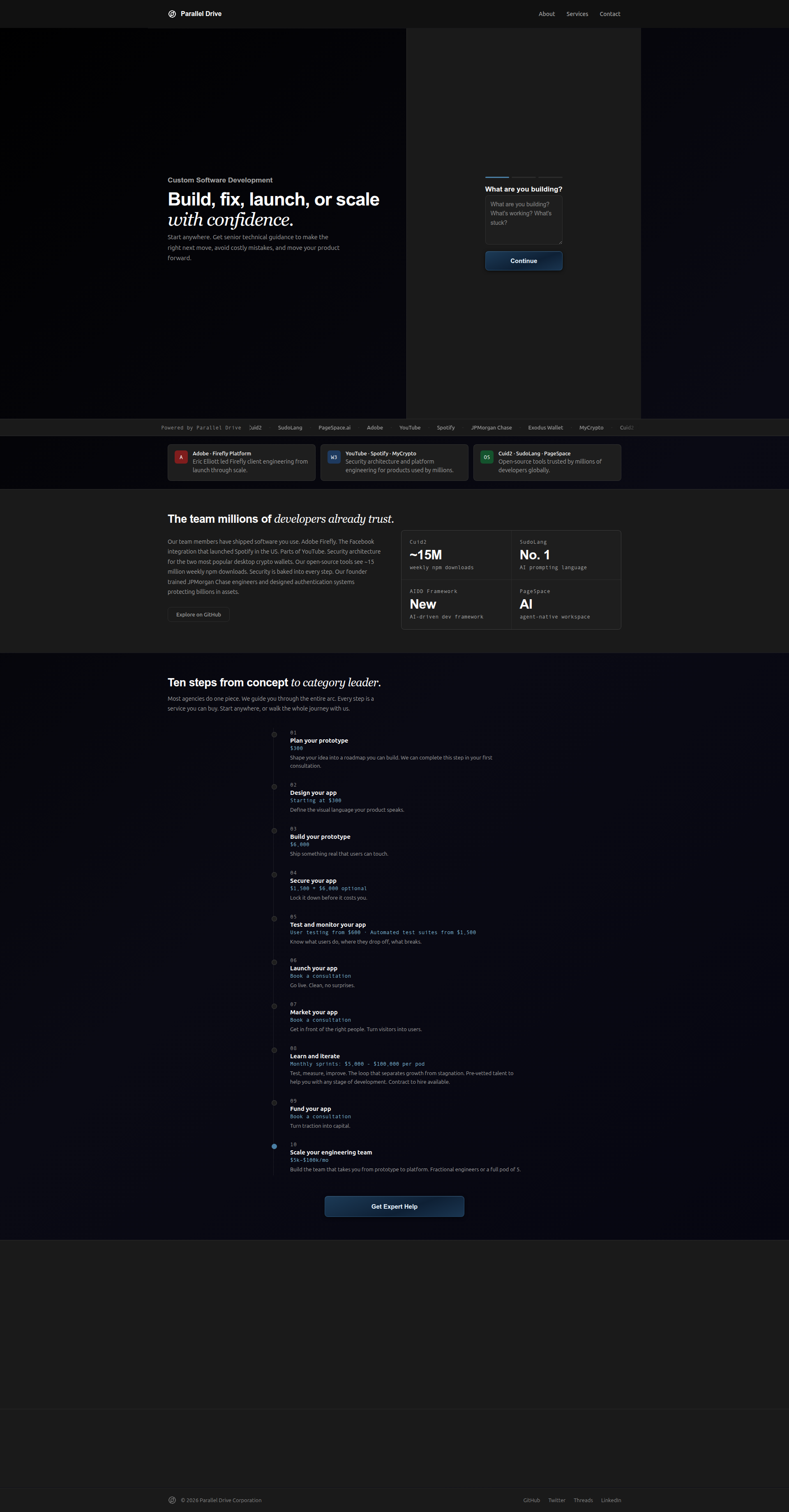Click the footer Parallel Drive logo icon
Viewport: 789px width, 1512px height.
point(172,1500)
